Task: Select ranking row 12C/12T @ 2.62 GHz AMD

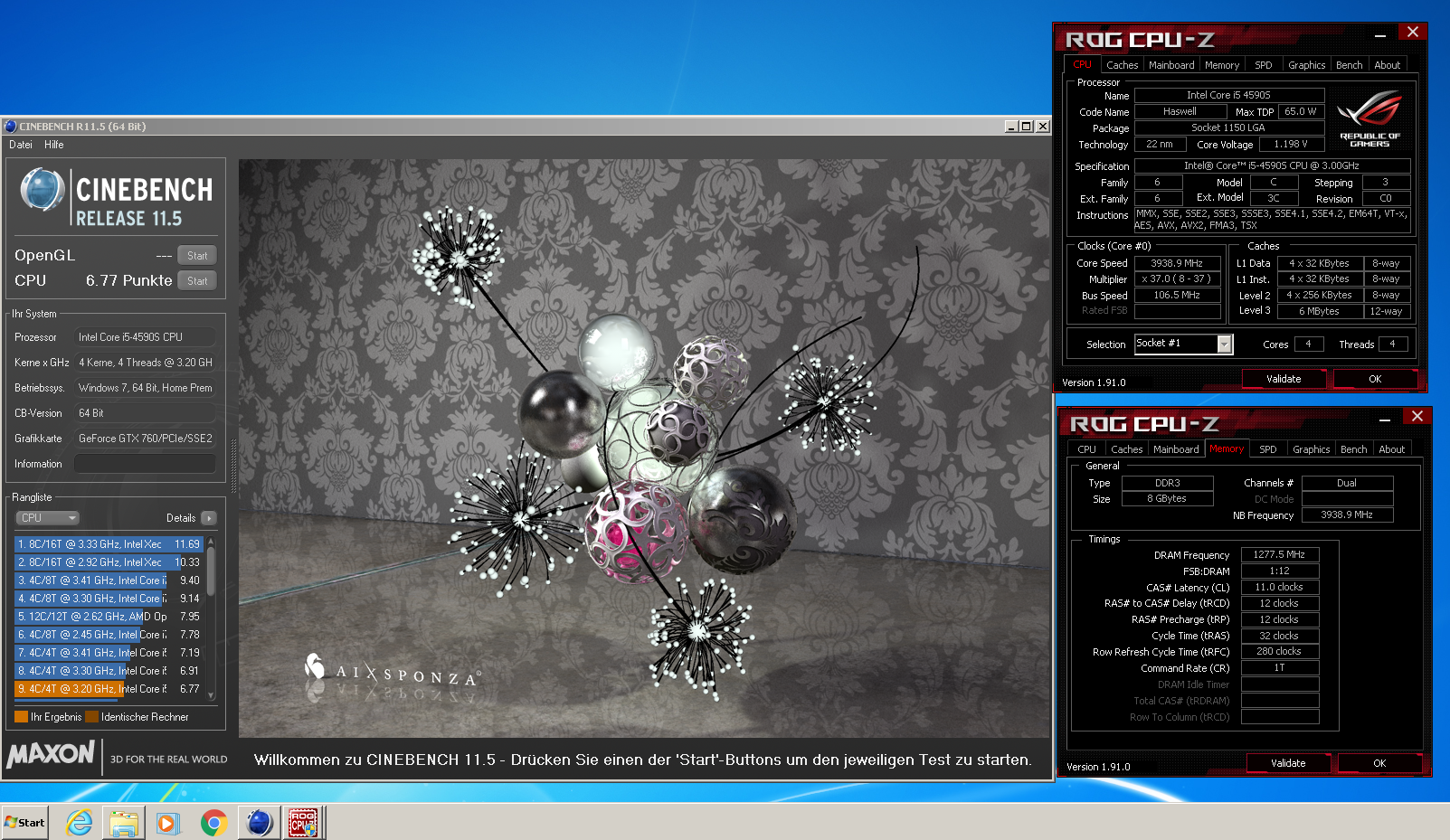Action: coord(109,617)
